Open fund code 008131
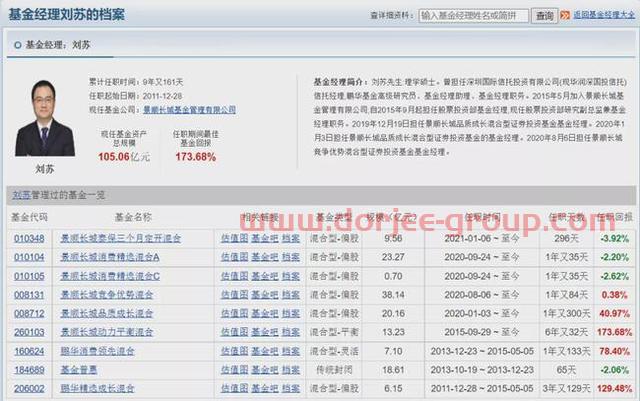640x401 pixels. 29,295
